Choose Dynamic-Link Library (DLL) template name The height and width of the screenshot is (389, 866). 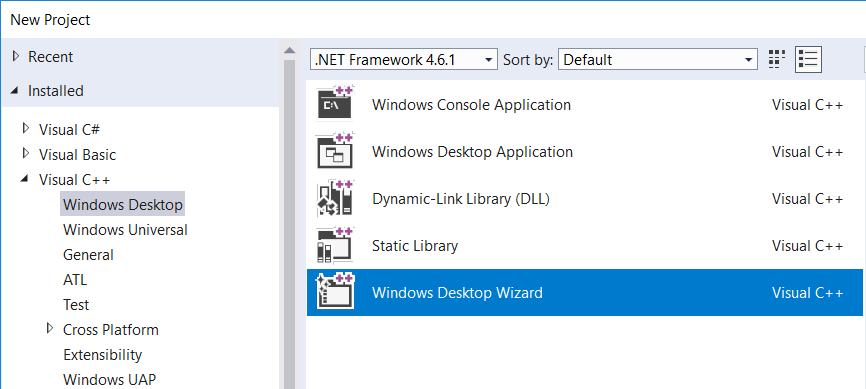coord(461,198)
